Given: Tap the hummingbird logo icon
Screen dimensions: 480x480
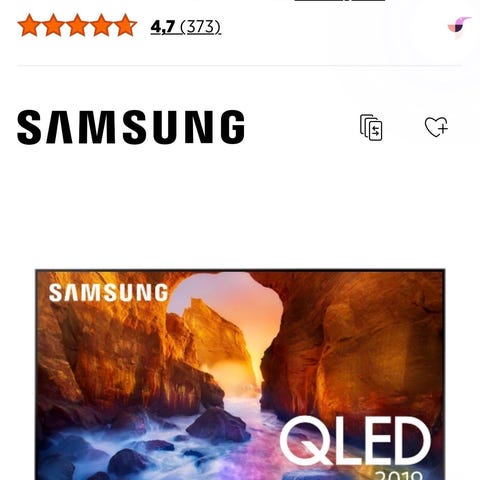Looking at the screenshot, I should [x=459, y=26].
